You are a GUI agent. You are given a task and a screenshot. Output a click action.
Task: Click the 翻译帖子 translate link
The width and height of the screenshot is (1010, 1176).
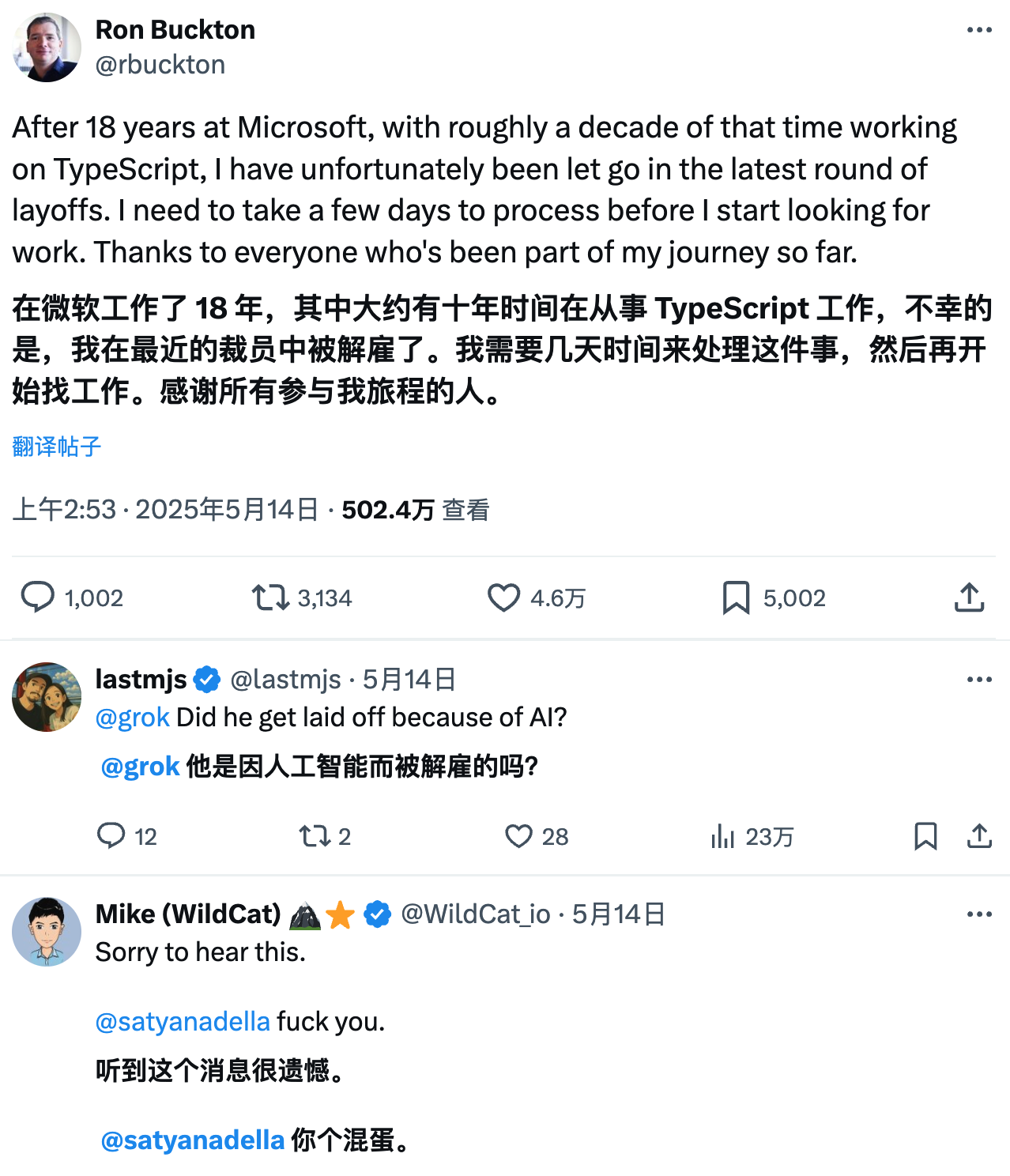tap(55, 447)
